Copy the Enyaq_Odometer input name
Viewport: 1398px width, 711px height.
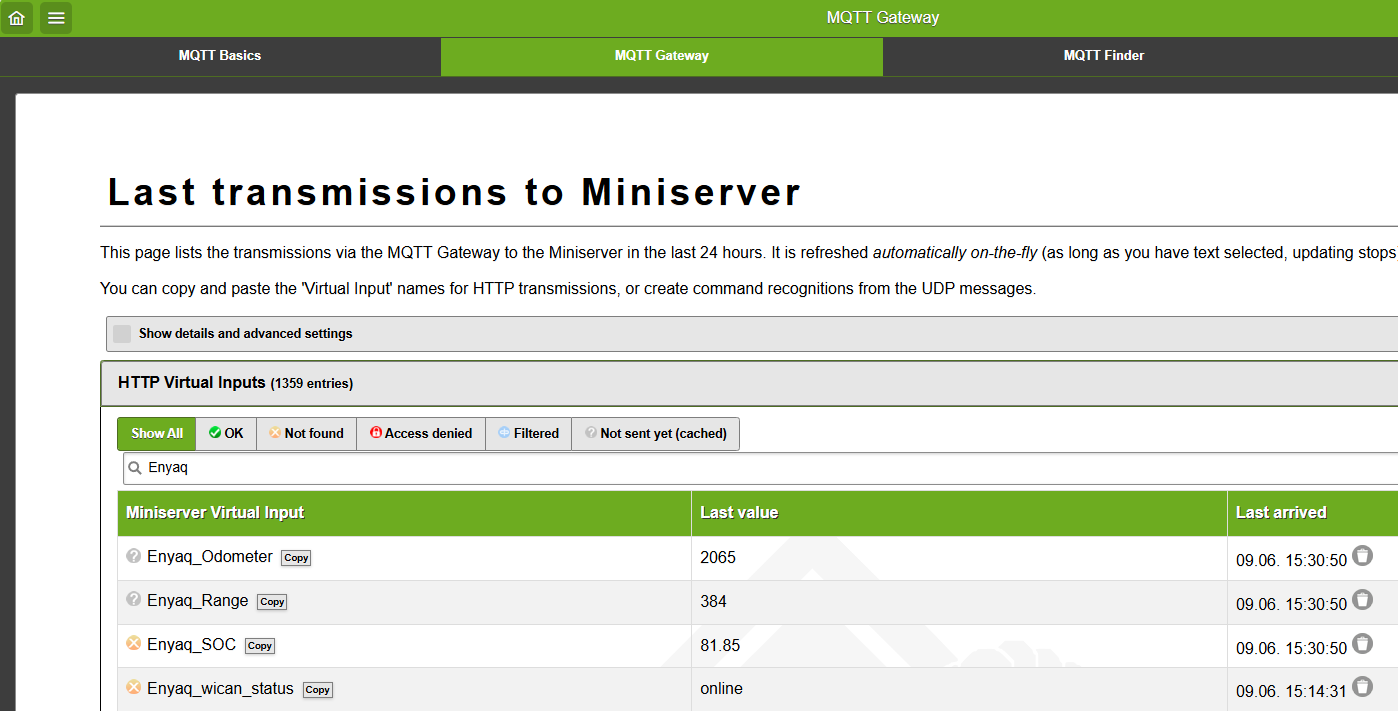(296, 558)
